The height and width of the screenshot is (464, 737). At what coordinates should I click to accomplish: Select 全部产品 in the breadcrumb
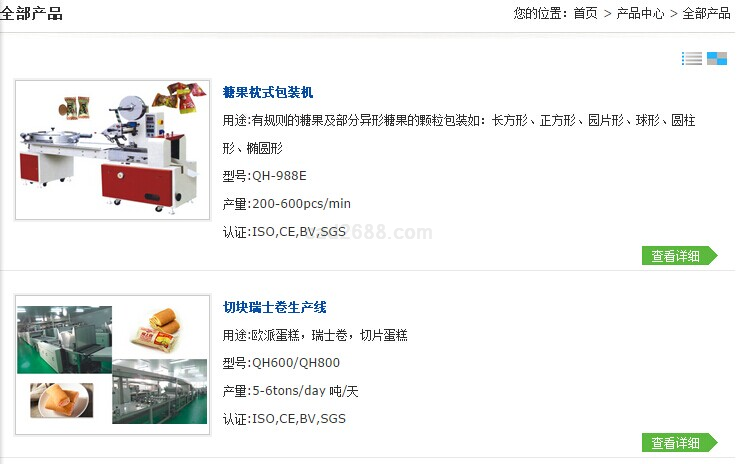click(706, 14)
